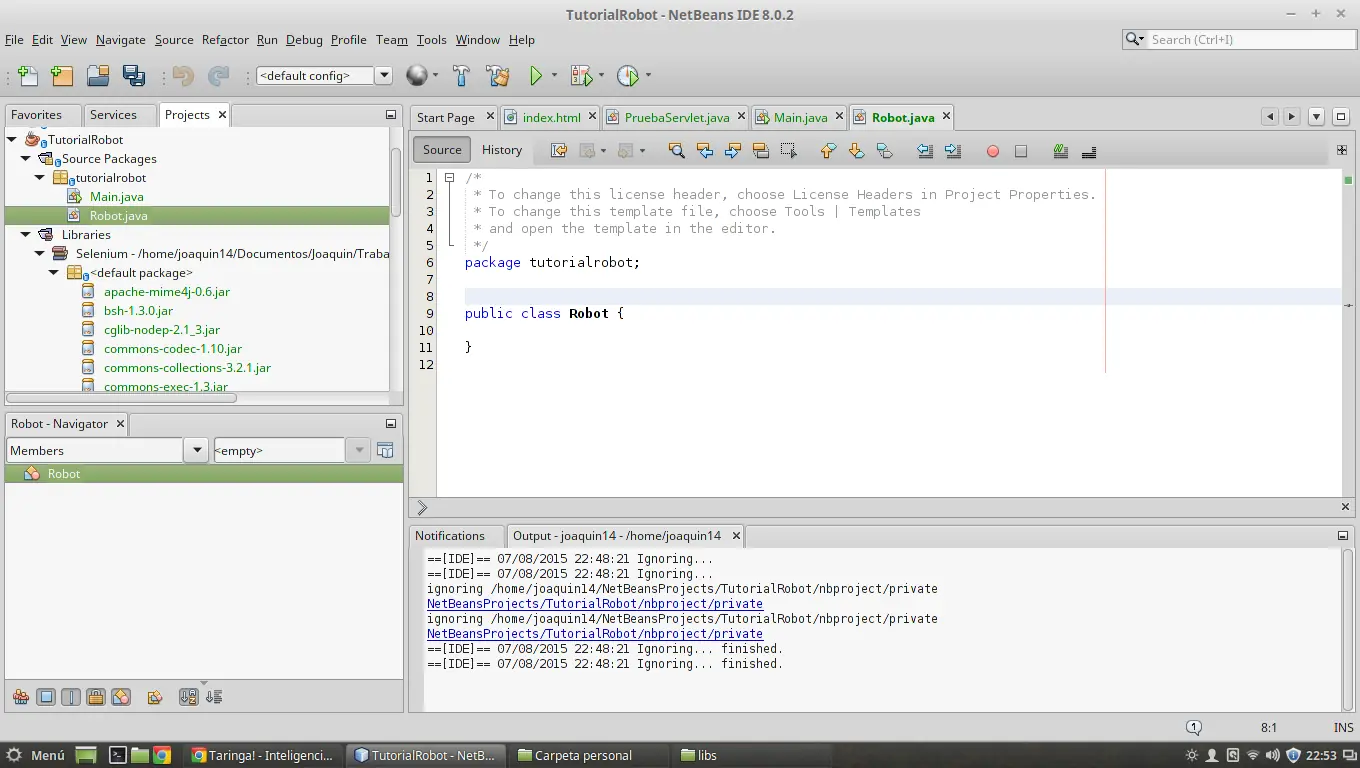Click the Open Project icon
Image resolution: width=1360 pixels, height=768 pixels.
point(98,75)
